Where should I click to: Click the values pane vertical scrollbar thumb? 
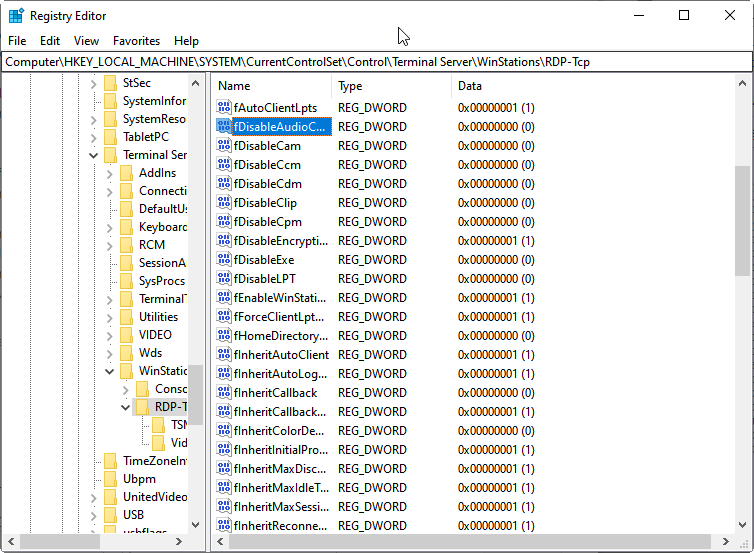[x=742, y=221]
